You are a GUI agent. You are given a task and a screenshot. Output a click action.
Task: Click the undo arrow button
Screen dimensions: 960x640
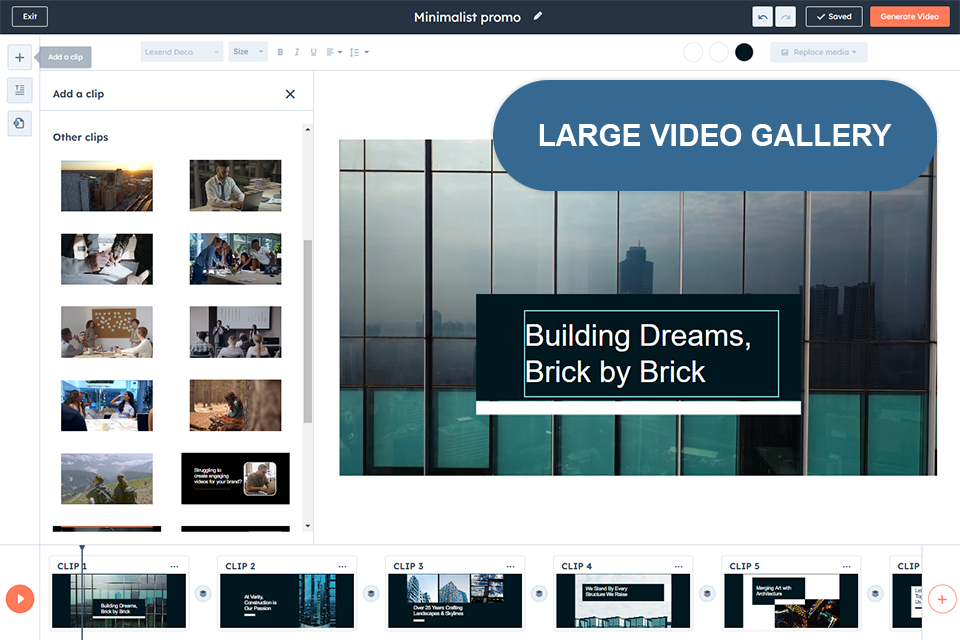click(x=762, y=17)
